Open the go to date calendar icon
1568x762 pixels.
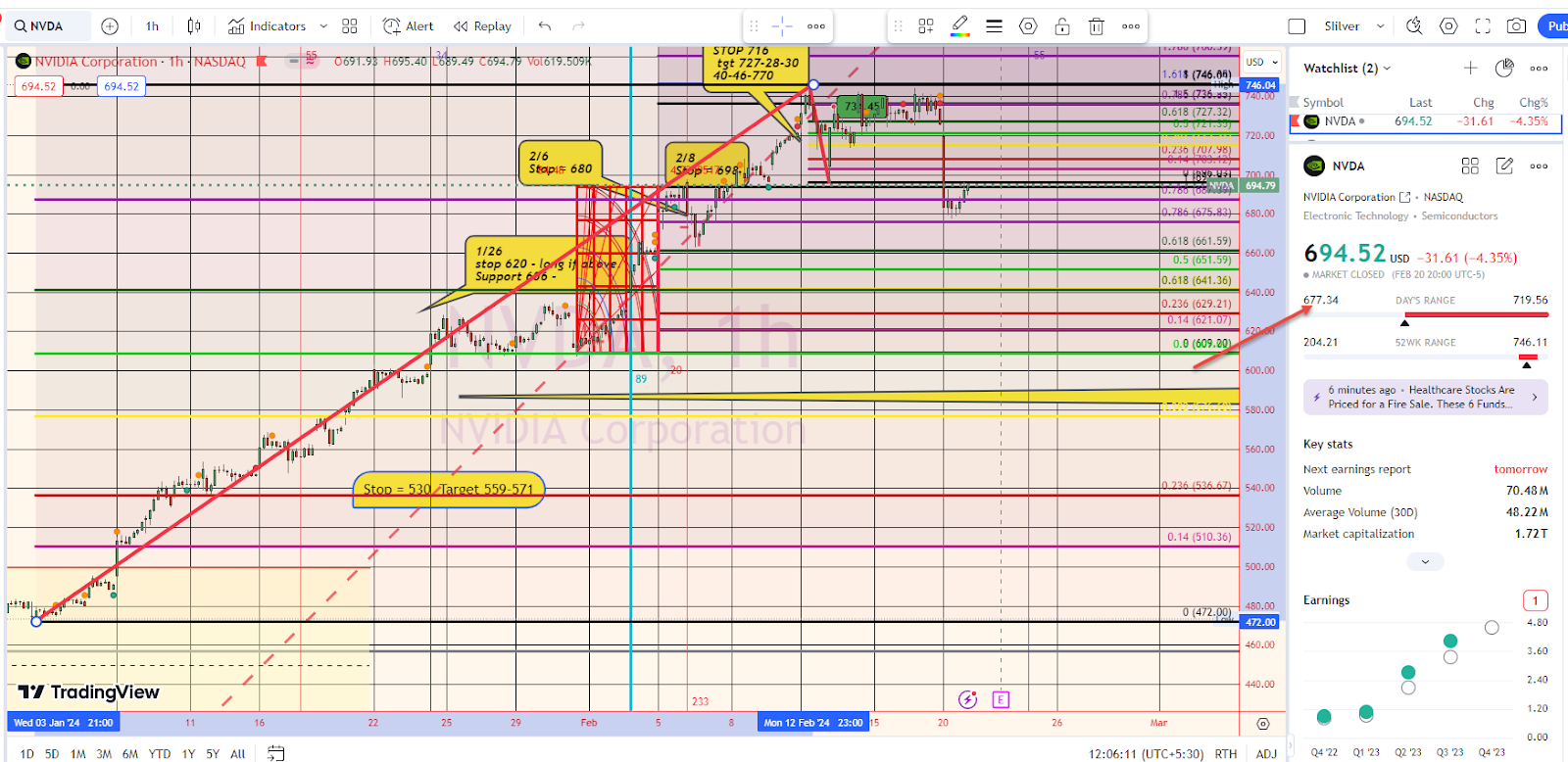(x=276, y=753)
